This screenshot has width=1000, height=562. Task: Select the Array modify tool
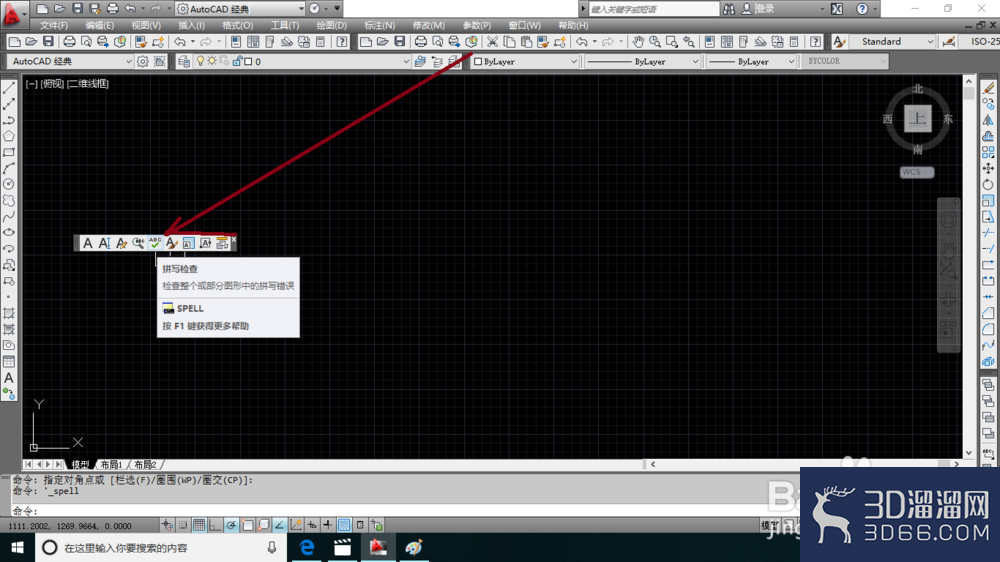tap(988, 152)
